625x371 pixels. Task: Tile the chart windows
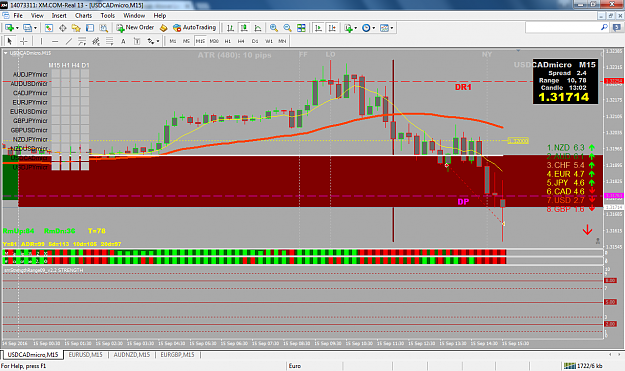click(301, 28)
